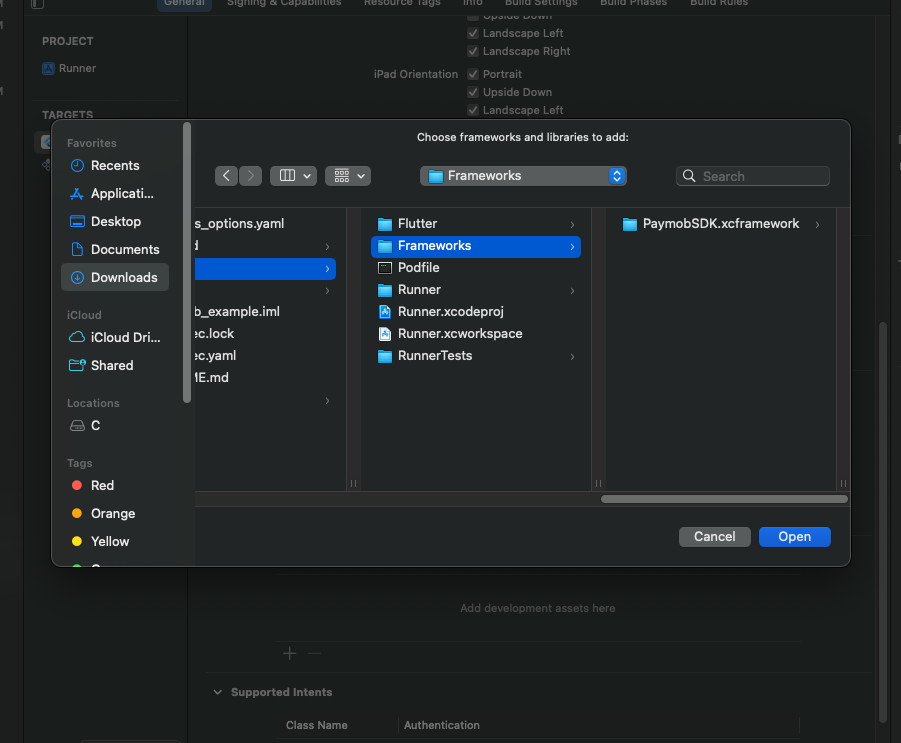
Task: Switch to the Build Phases tab
Action: [x=634, y=3]
